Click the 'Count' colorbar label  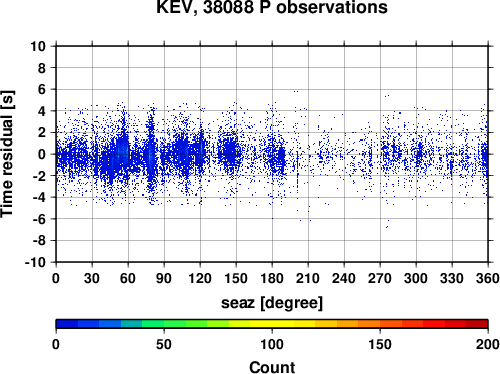pyautogui.click(x=272, y=367)
